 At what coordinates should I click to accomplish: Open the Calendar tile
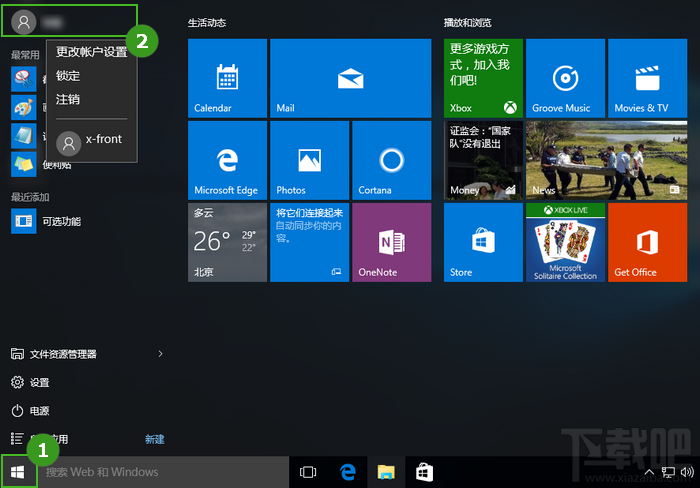pyautogui.click(x=227, y=78)
